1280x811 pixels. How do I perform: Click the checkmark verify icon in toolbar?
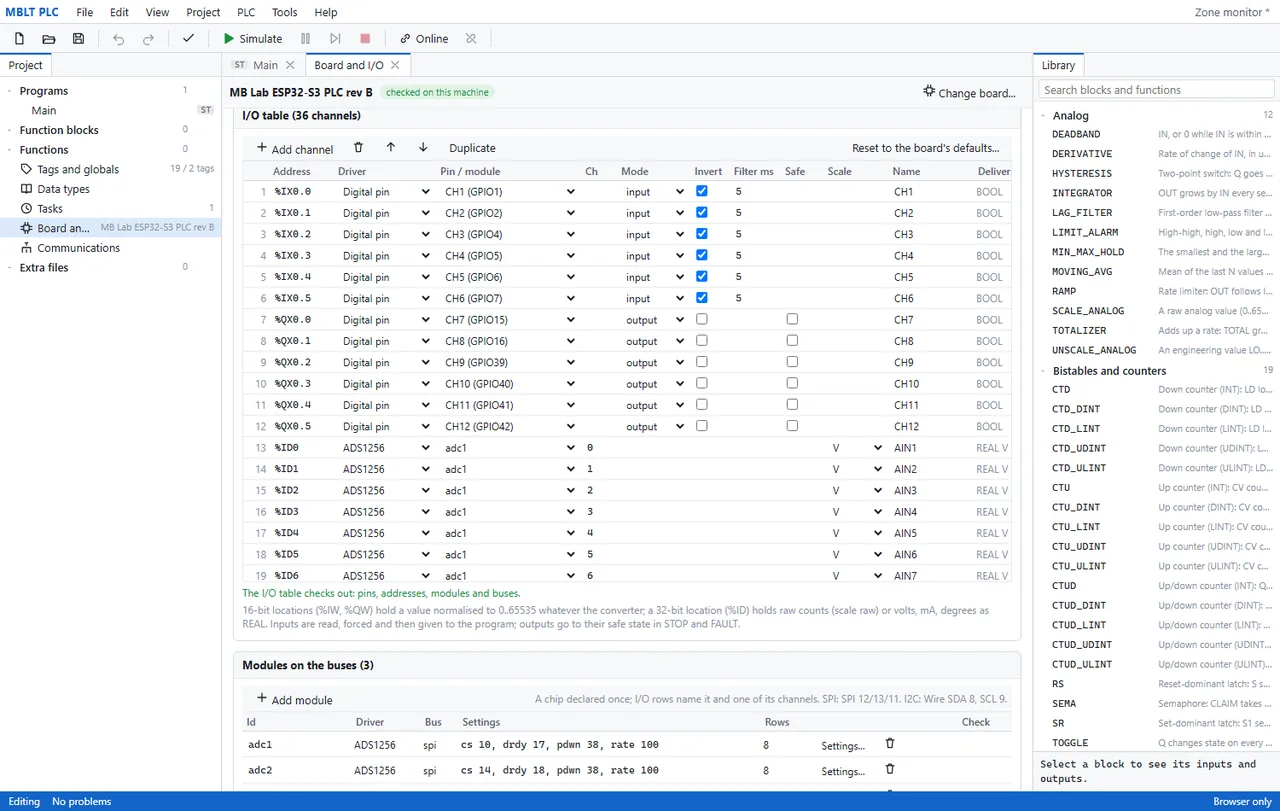click(188, 39)
